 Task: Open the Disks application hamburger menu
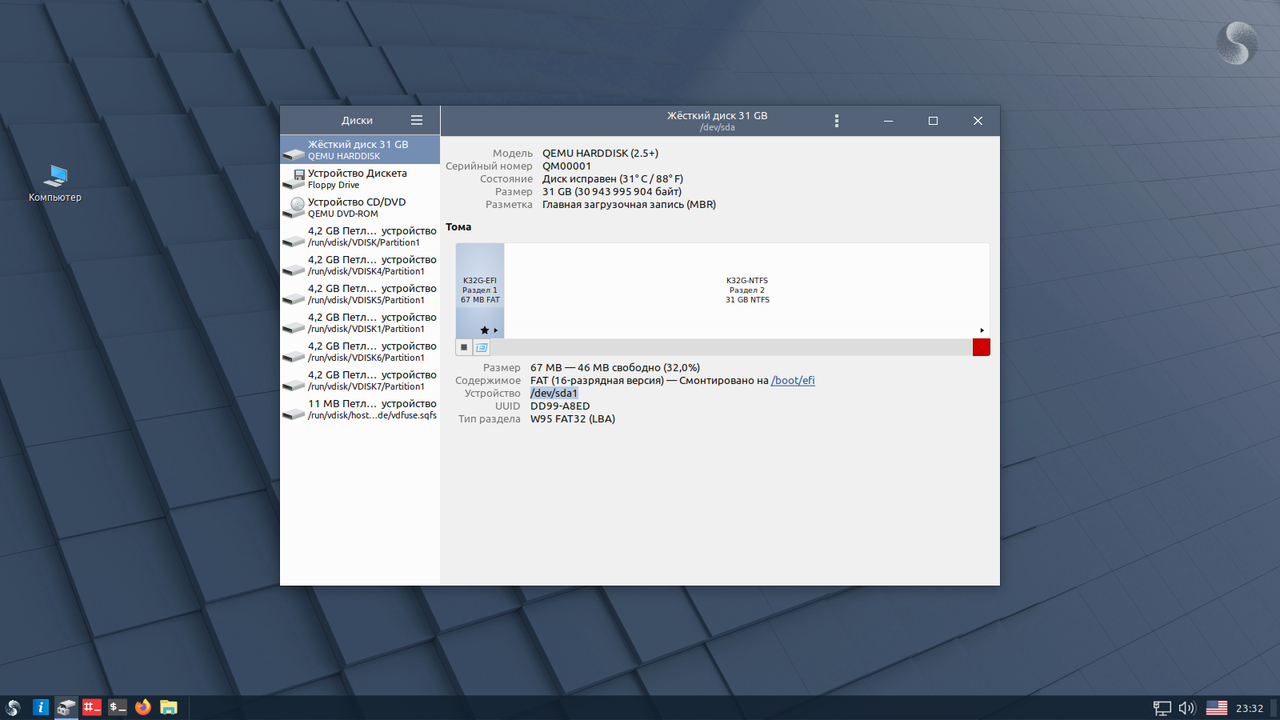[417, 120]
